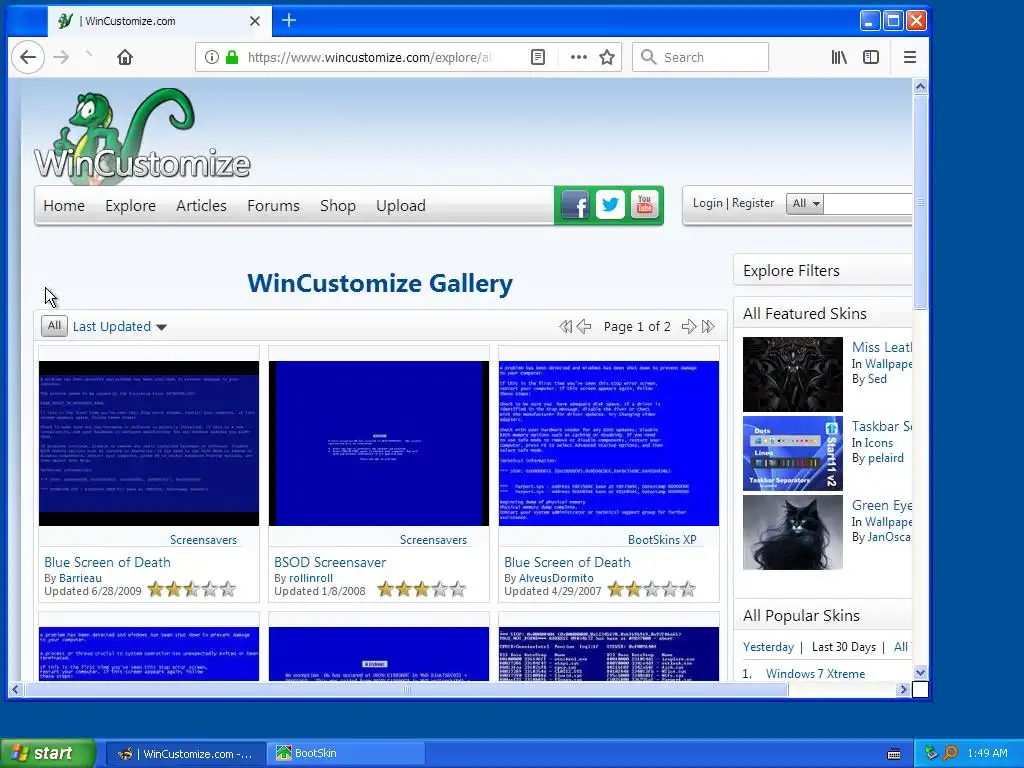The height and width of the screenshot is (768, 1024).
Task: Click the magnifier tray icon
Action: click(x=950, y=753)
